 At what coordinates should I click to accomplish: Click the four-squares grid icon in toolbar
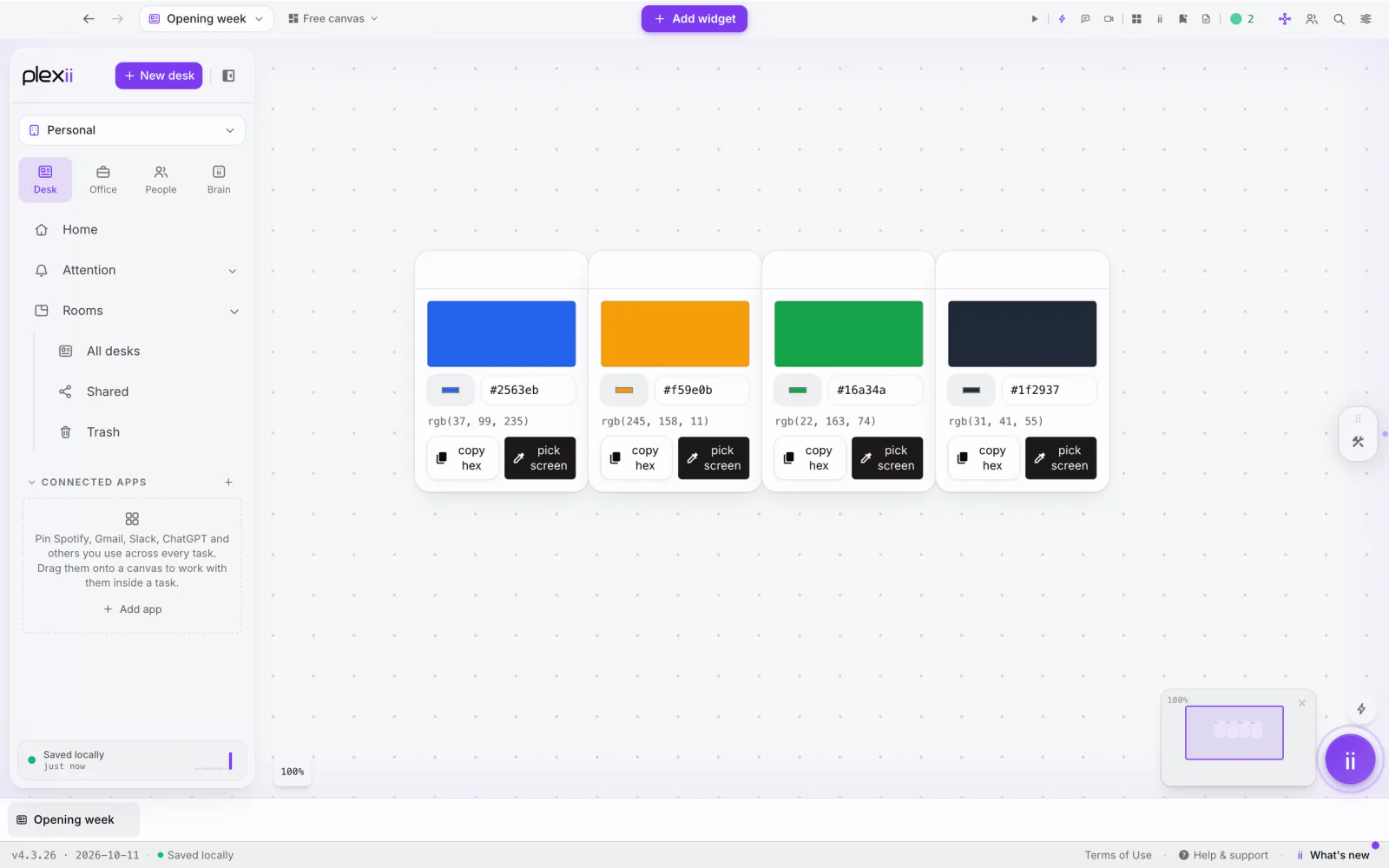coord(1136,18)
